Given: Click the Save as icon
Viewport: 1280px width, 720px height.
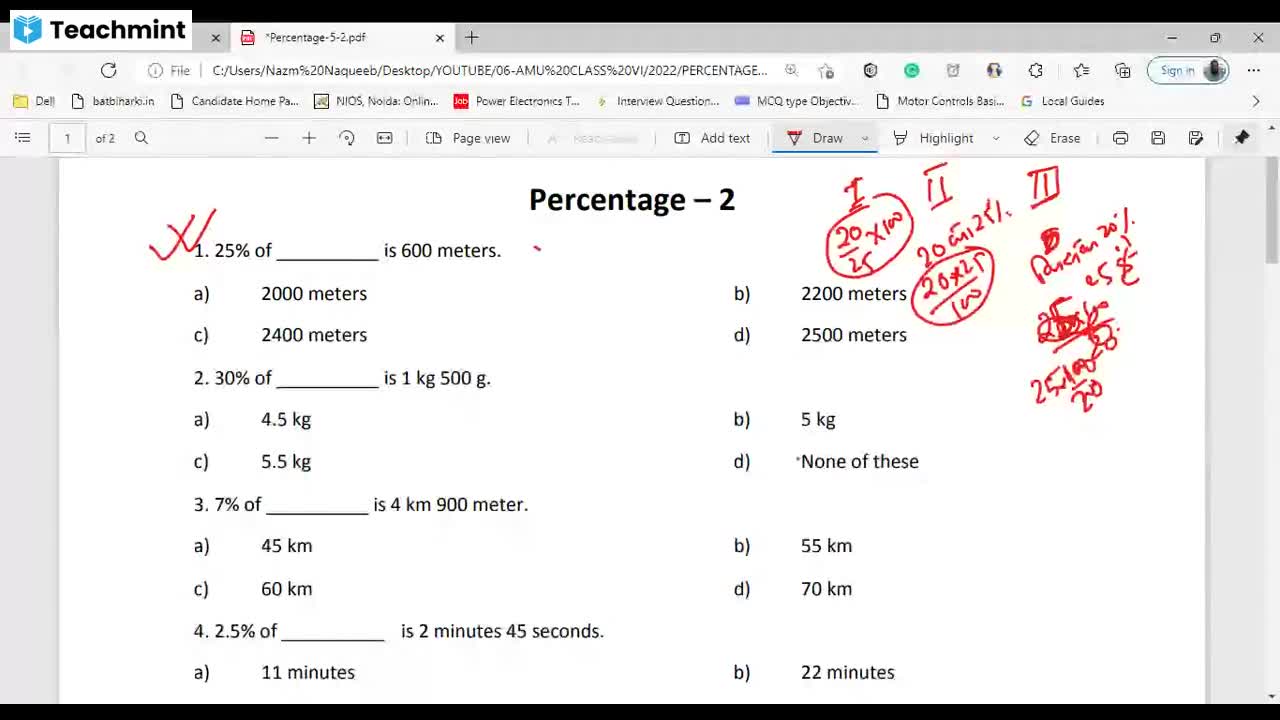Looking at the screenshot, I should [1196, 138].
